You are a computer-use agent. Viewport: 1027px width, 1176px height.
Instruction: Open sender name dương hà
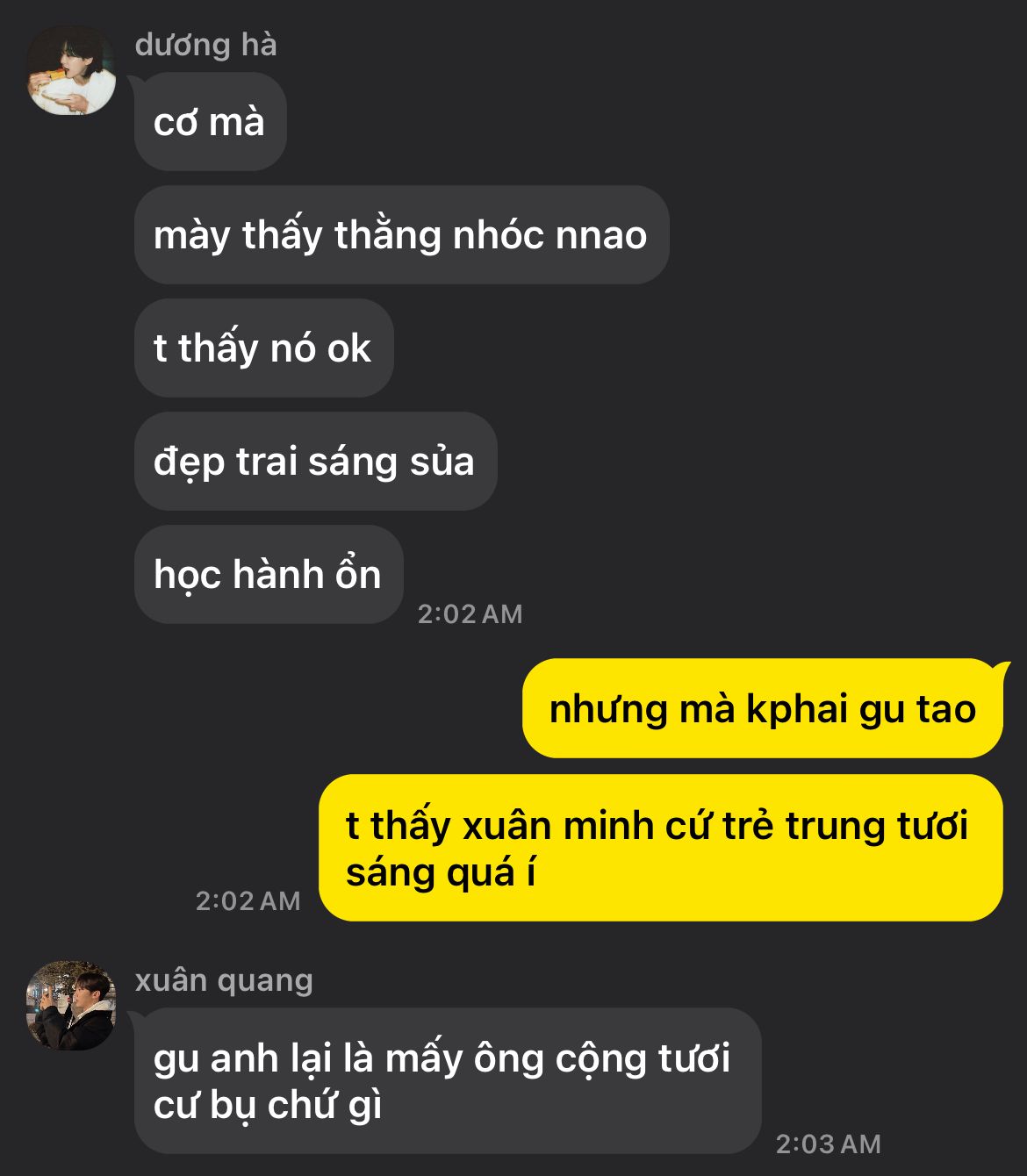[x=205, y=45]
